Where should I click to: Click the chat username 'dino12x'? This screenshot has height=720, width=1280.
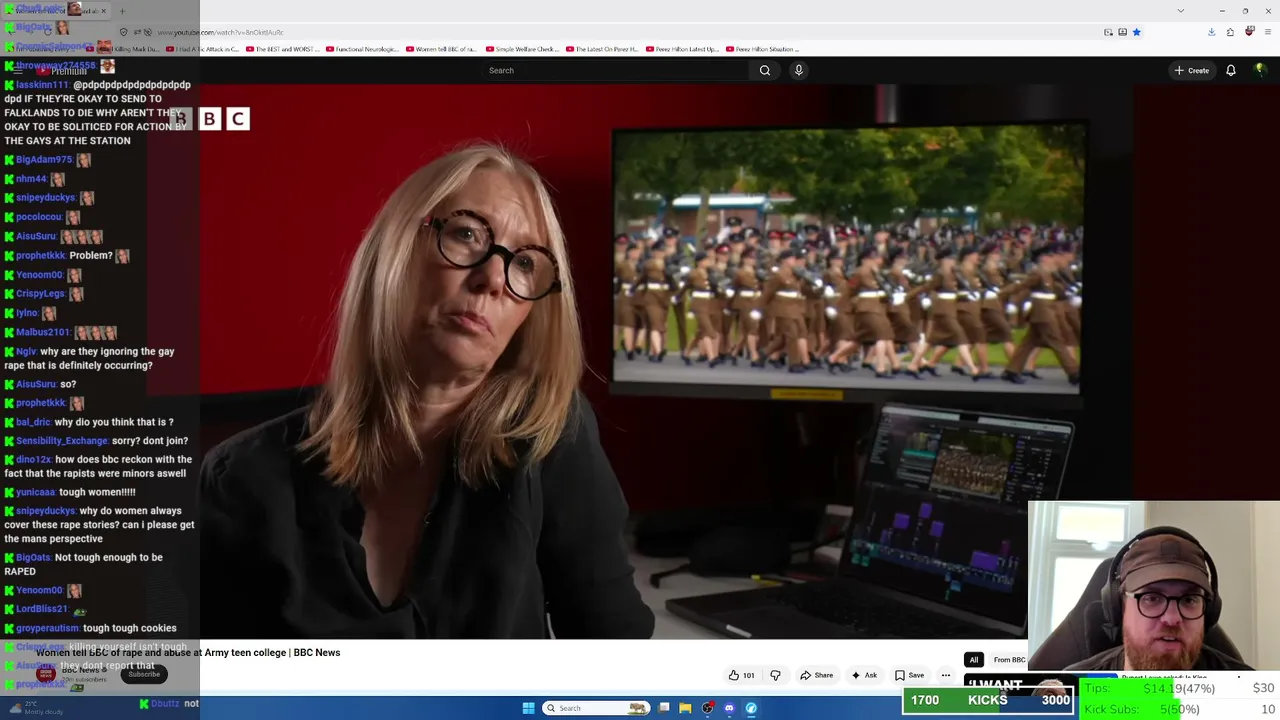click(x=33, y=460)
